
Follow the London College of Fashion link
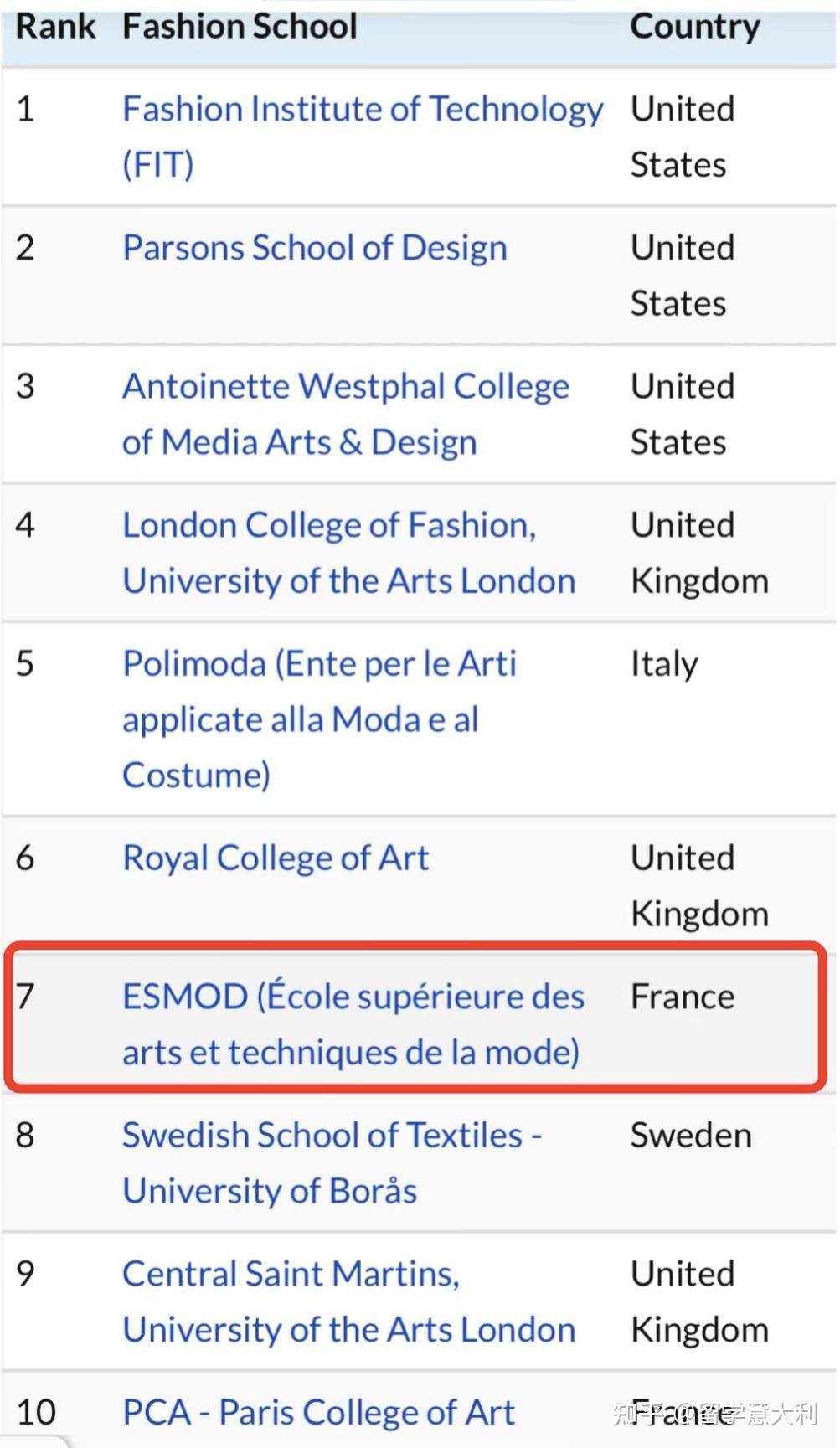tap(329, 526)
